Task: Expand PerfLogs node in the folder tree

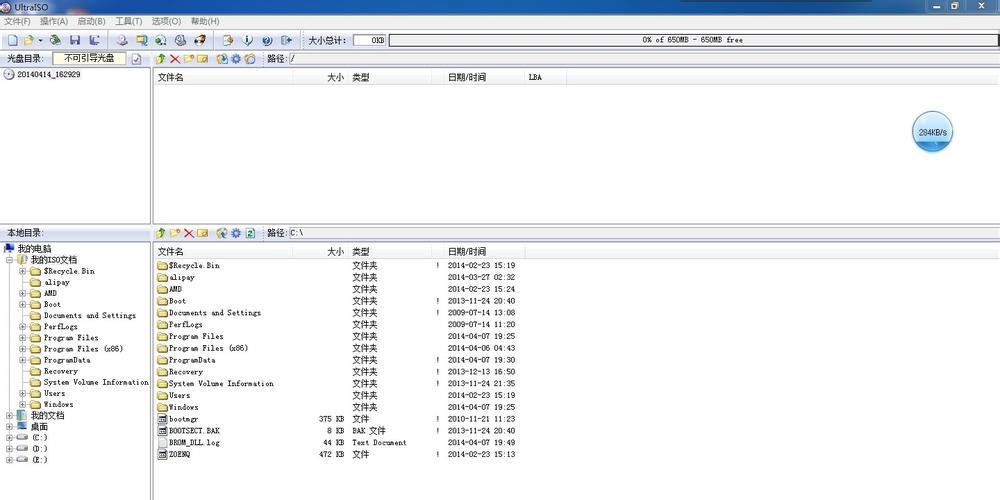Action: 22,327
